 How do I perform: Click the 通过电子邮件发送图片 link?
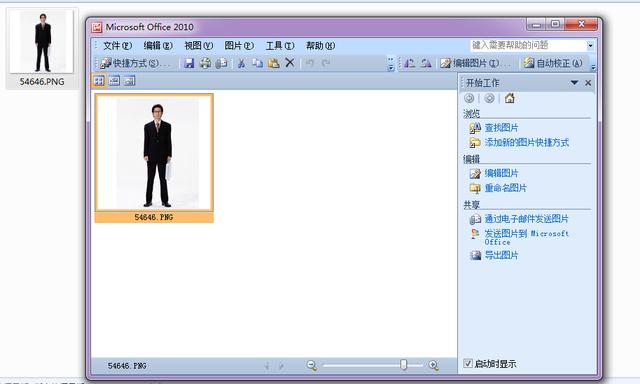point(527,219)
